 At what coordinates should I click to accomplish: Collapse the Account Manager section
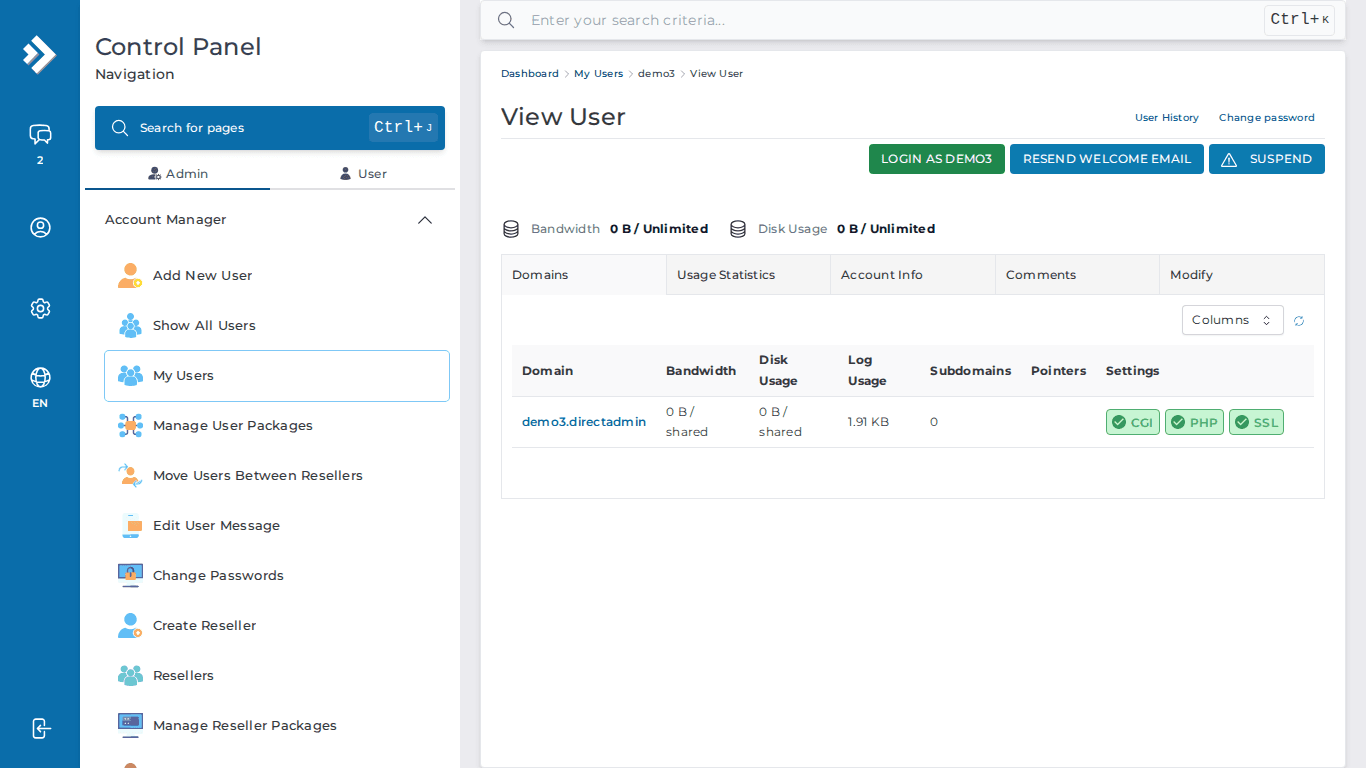click(x=424, y=219)
